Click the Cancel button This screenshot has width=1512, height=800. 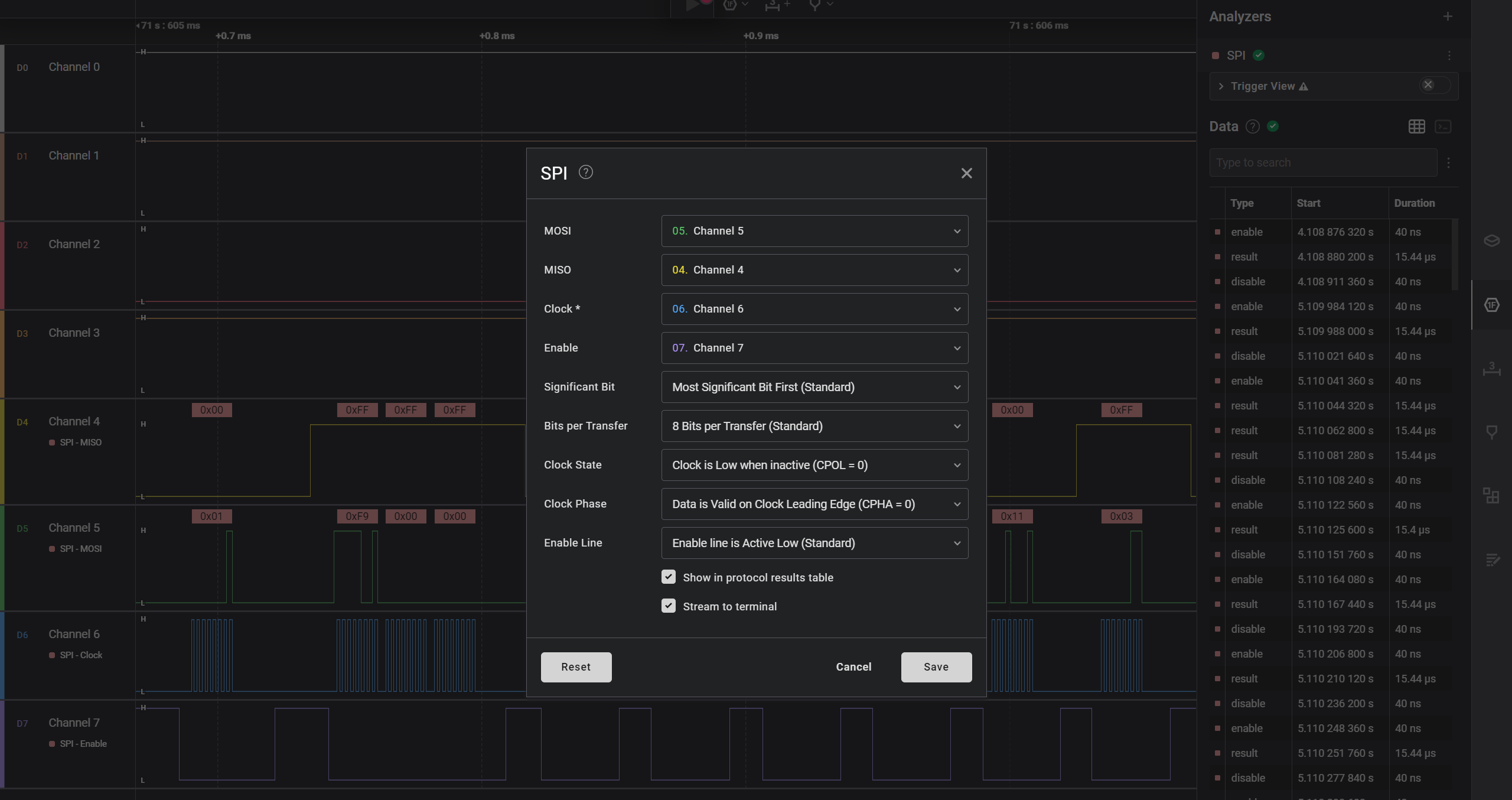coord(853,667)
